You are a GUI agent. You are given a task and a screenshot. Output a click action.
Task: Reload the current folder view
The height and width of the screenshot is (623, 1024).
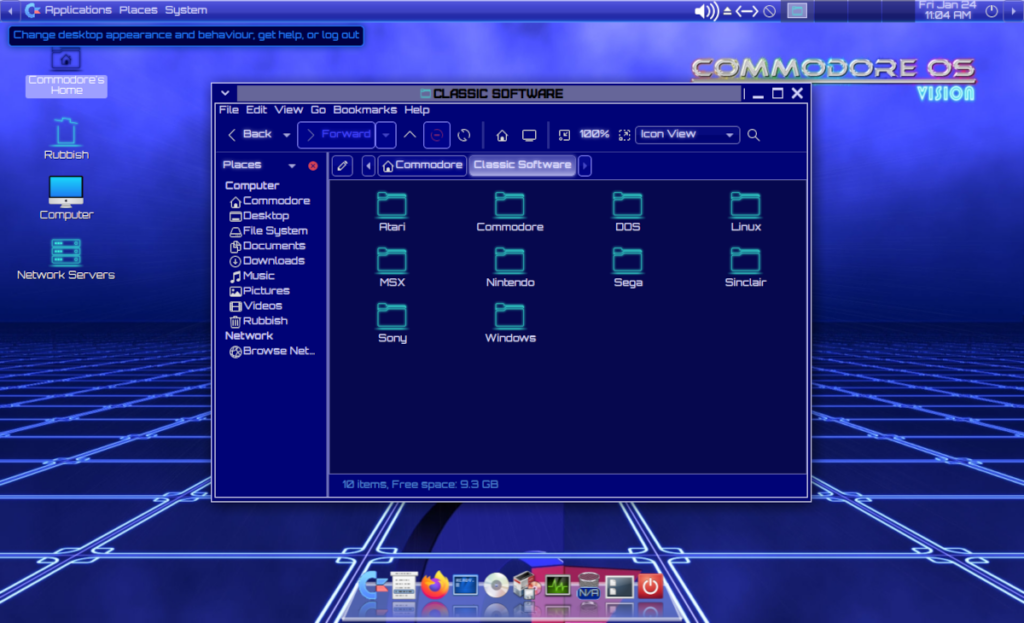pyautogui.click(x=464, y=135)
